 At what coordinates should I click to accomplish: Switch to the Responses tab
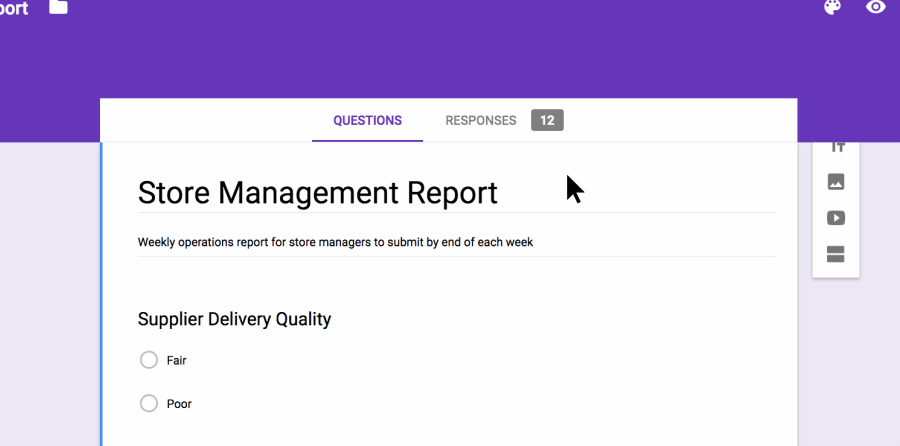click(x=480, y=121)
